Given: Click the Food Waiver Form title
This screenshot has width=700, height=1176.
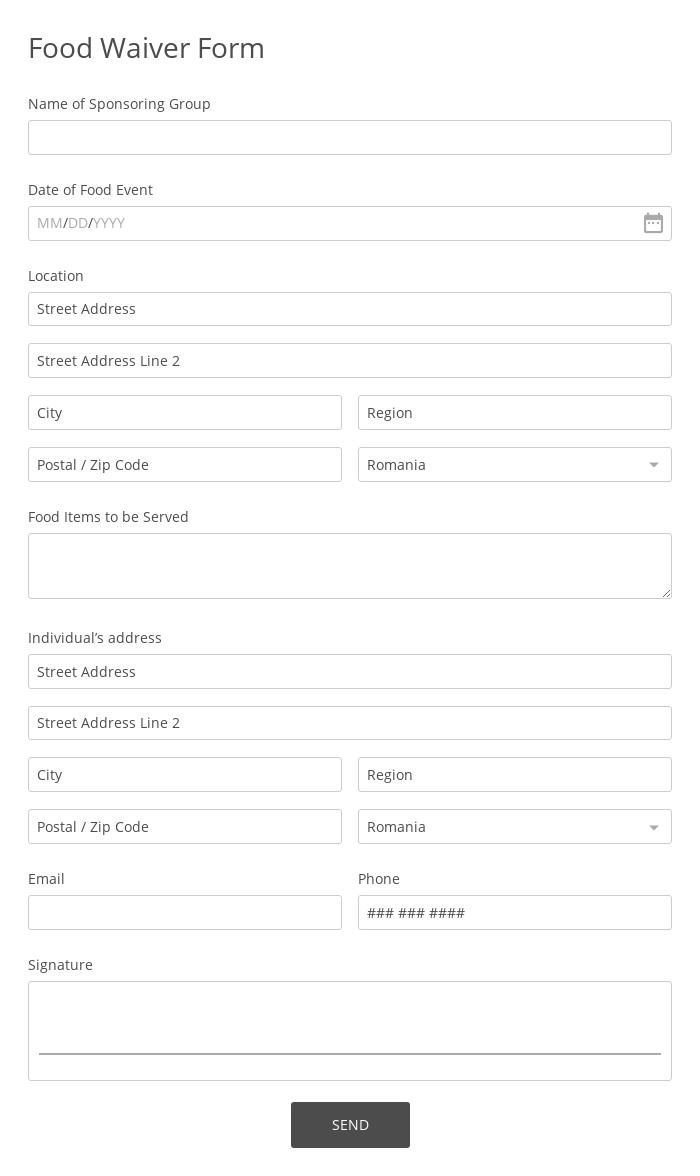Looking at the screenshot, I should click(x=146, y=48).
